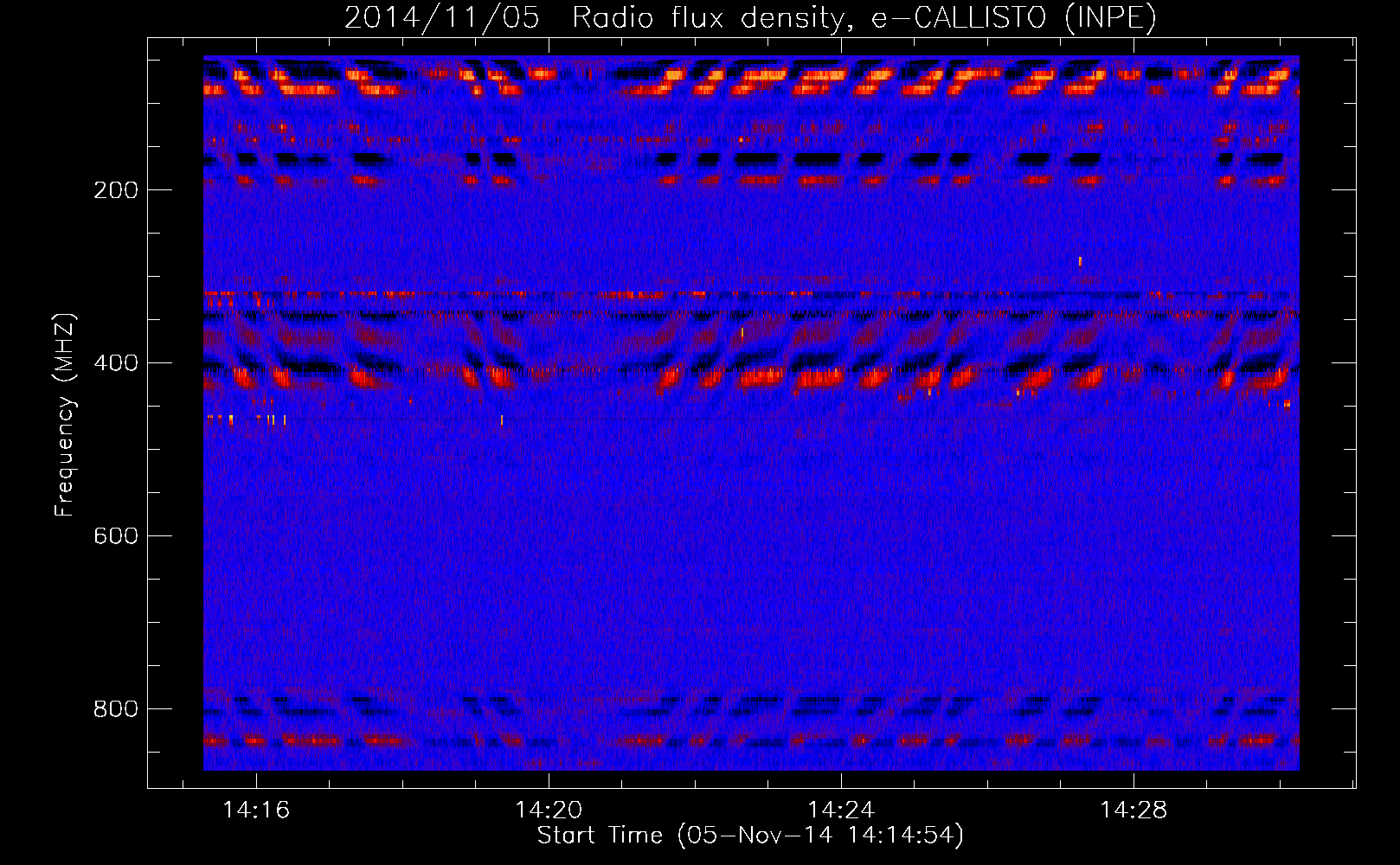Click the 200 frequency tick label
The height and width of the screenshot is (865, 1400).
(x=116, y=190)
